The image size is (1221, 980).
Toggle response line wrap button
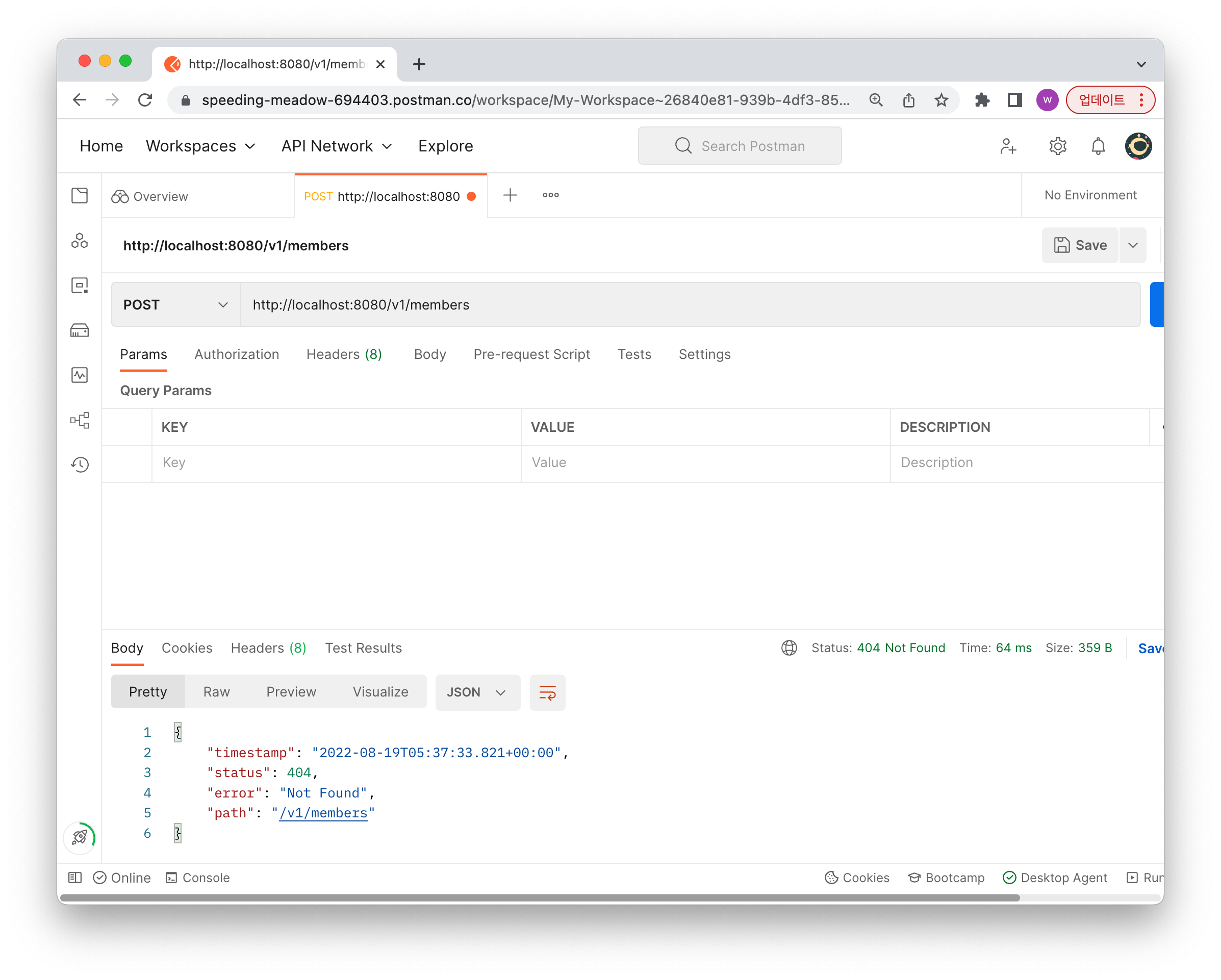(547, 692)
